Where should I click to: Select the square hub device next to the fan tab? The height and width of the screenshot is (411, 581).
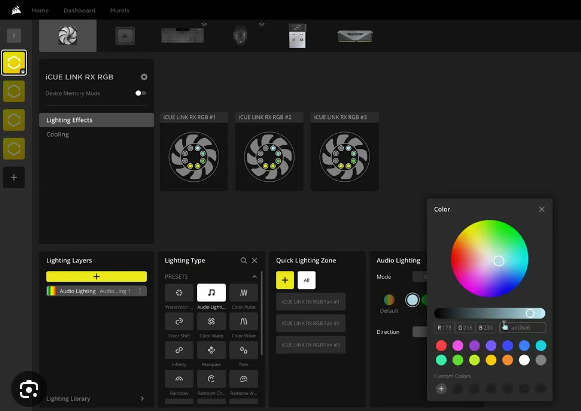(x=125, y=36)
